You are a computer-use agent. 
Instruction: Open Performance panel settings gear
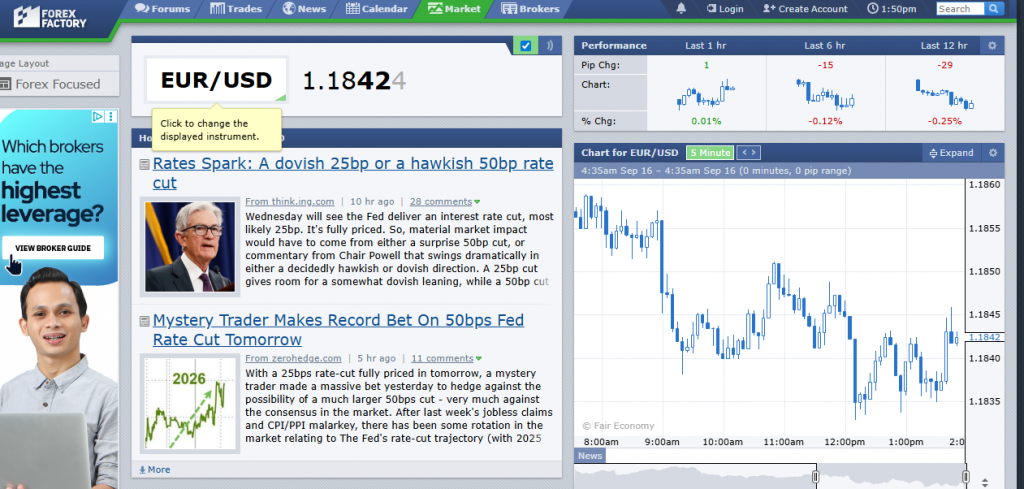pyautogui.click(x=992, y=45)
